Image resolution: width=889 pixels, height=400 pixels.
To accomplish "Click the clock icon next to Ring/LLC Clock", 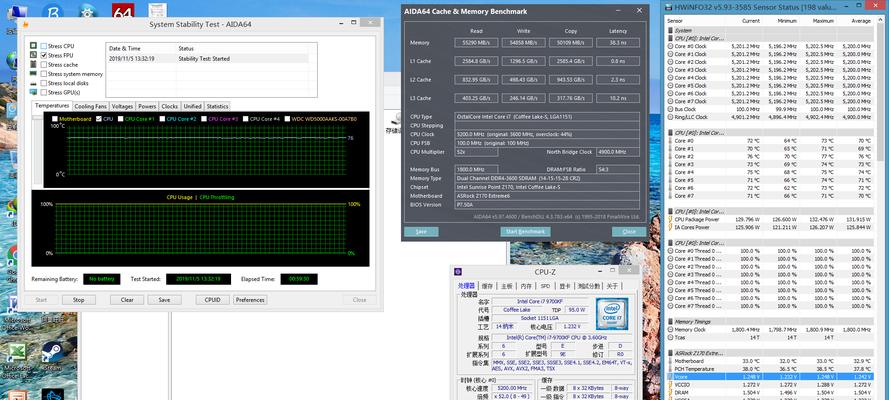I will pos(670,117).
